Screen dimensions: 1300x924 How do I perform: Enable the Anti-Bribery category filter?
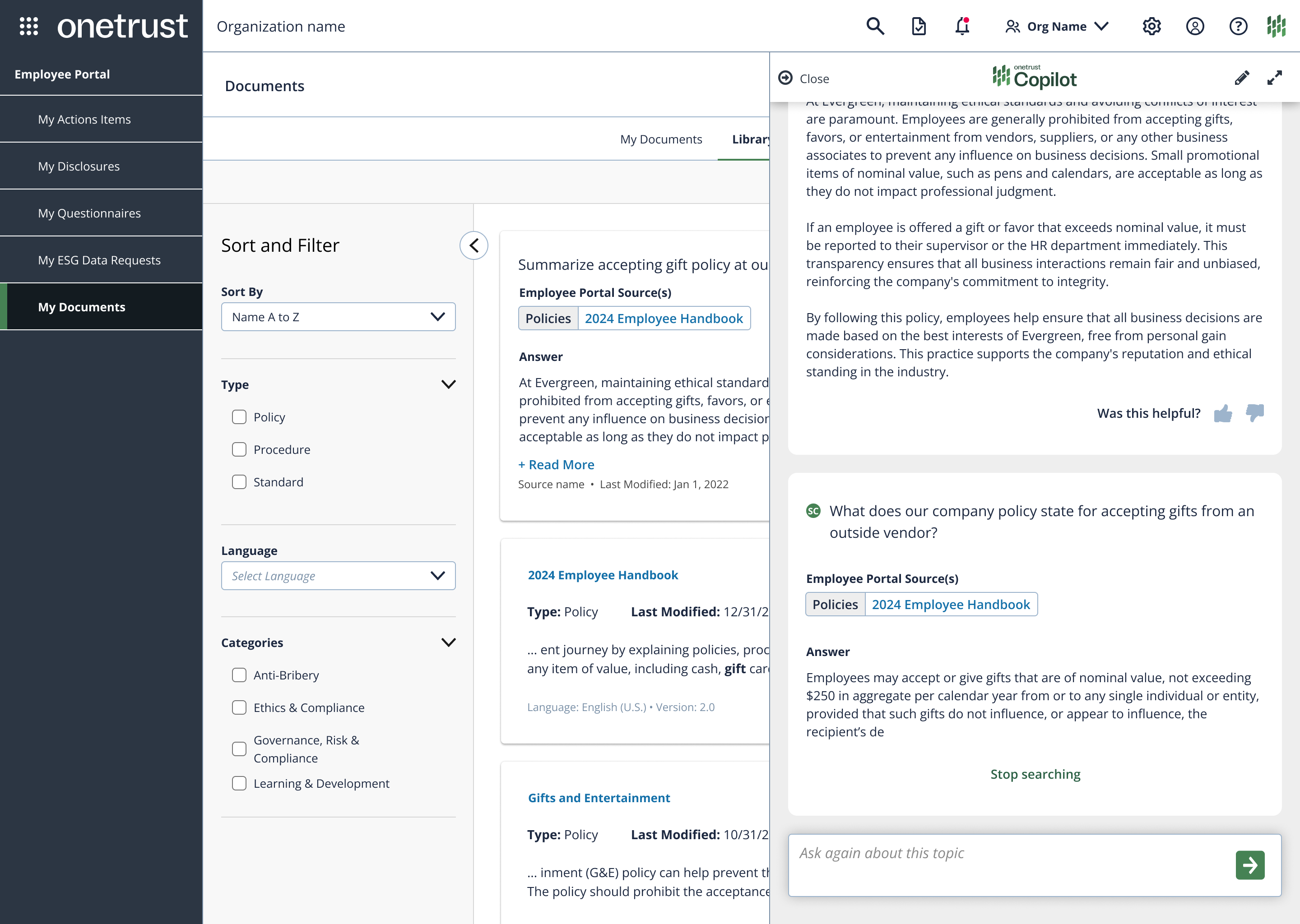[238, 675]
